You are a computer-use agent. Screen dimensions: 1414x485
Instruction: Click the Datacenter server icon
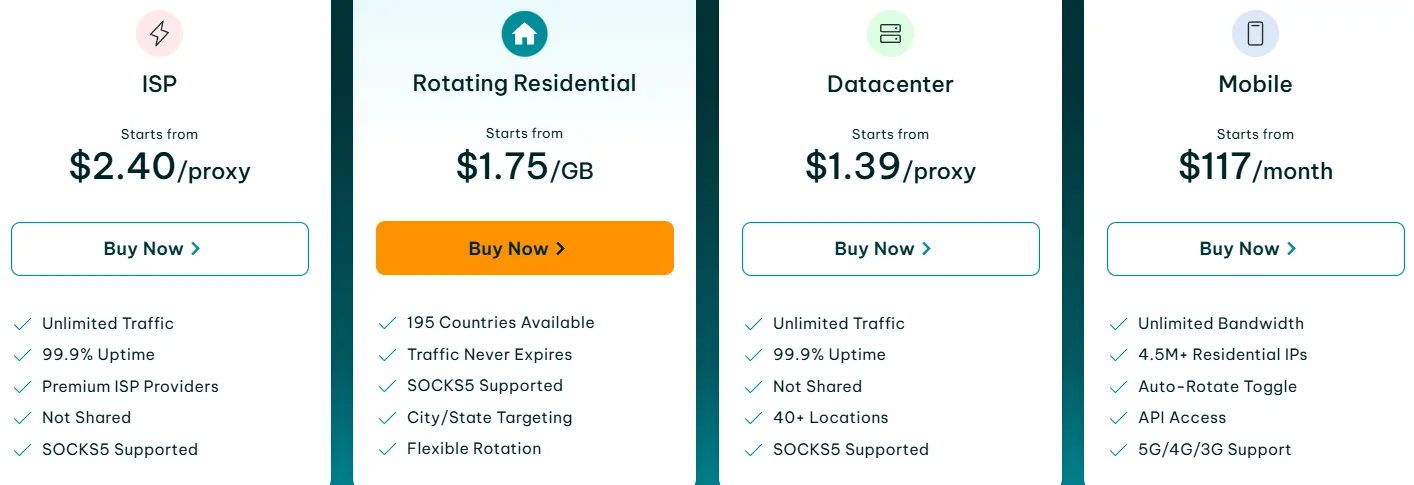[890, 35]
